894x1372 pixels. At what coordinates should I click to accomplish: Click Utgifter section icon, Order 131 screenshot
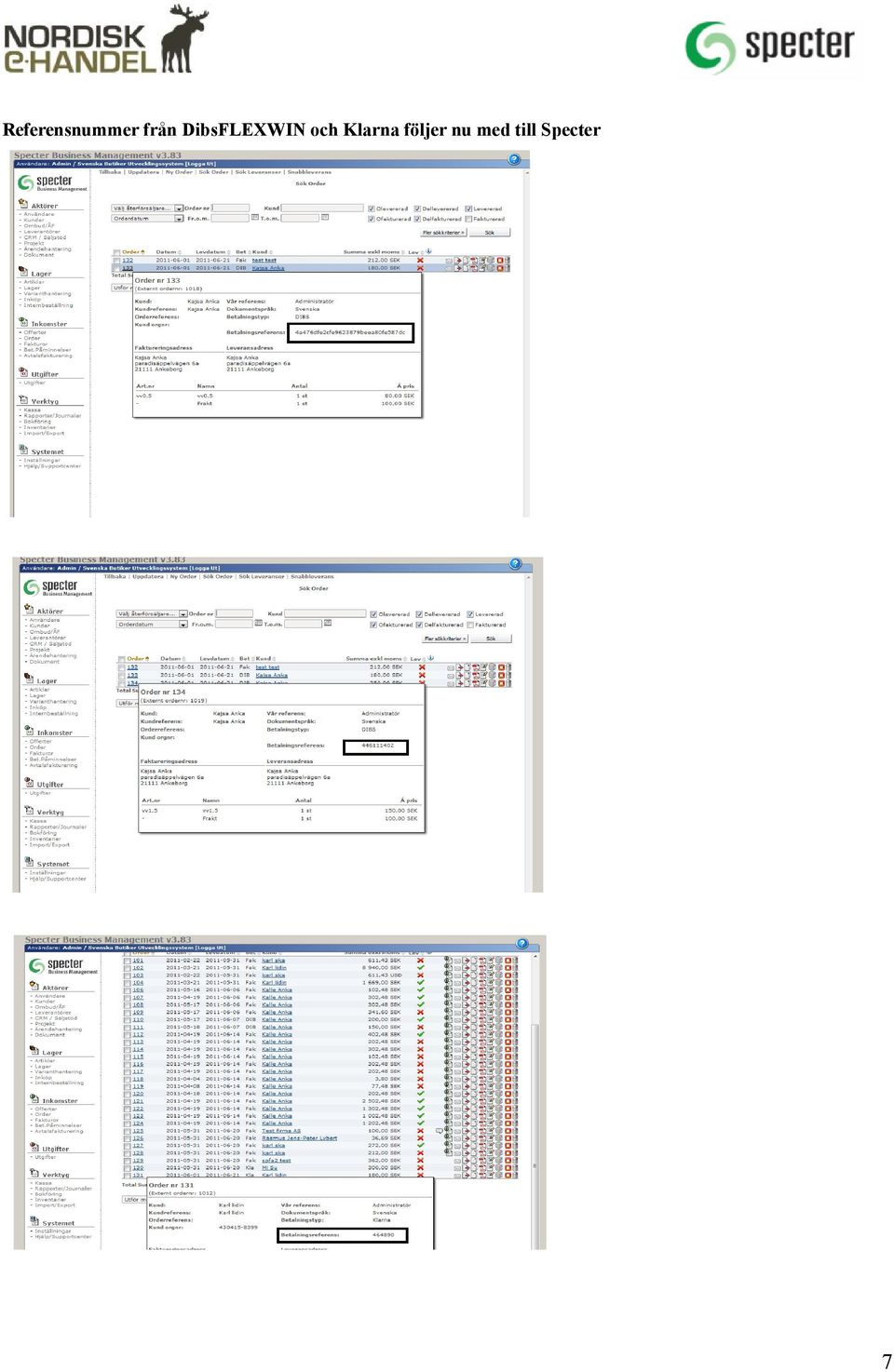click(x=34, y=1148)
